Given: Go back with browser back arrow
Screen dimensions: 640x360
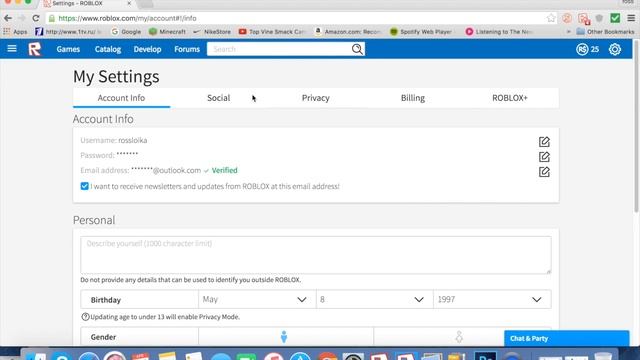Looking at the screenshot, I should point(8,18).
